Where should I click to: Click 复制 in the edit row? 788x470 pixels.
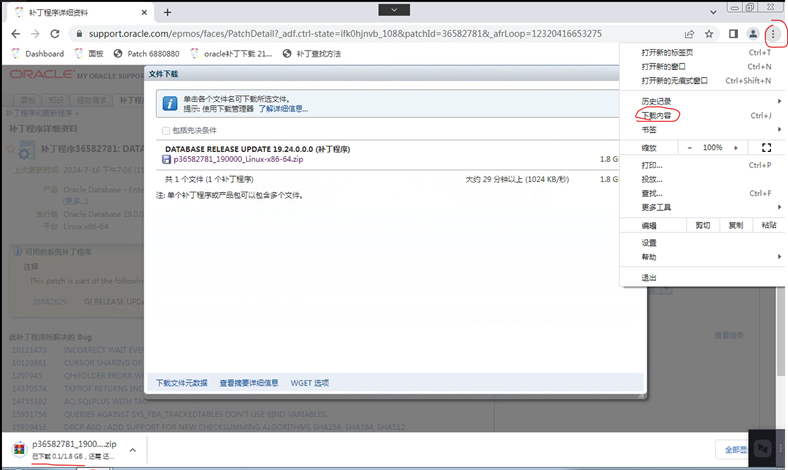tap(736, 225)
